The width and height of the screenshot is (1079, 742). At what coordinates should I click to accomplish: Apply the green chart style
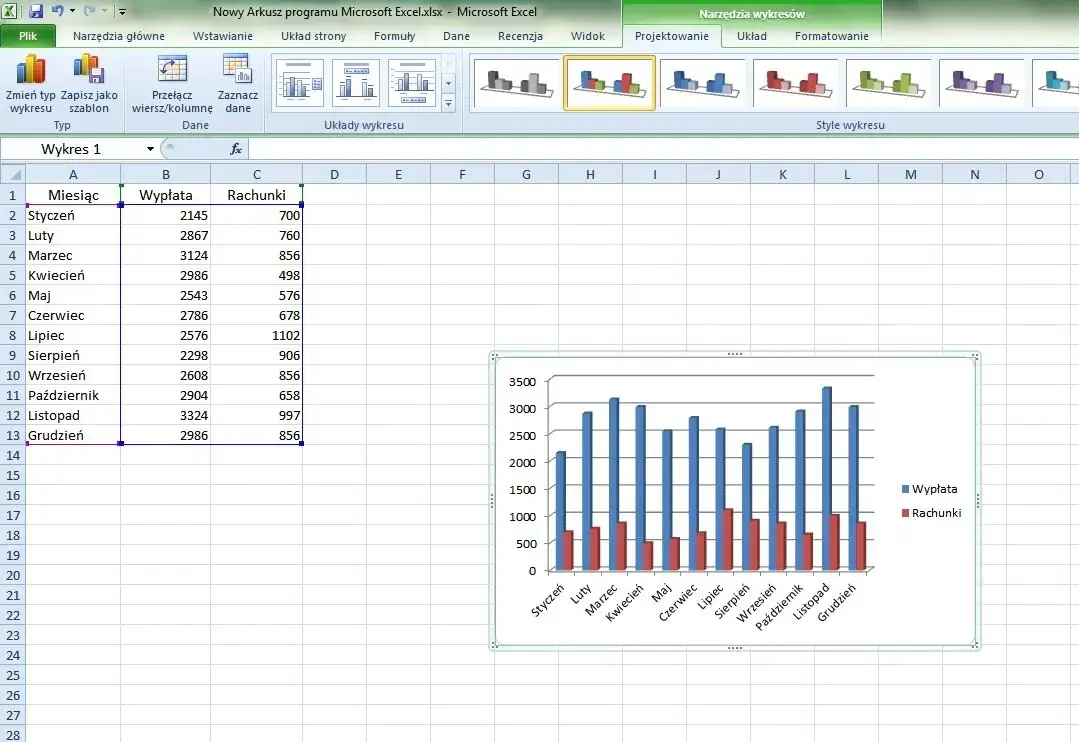[x=888, y=84]
